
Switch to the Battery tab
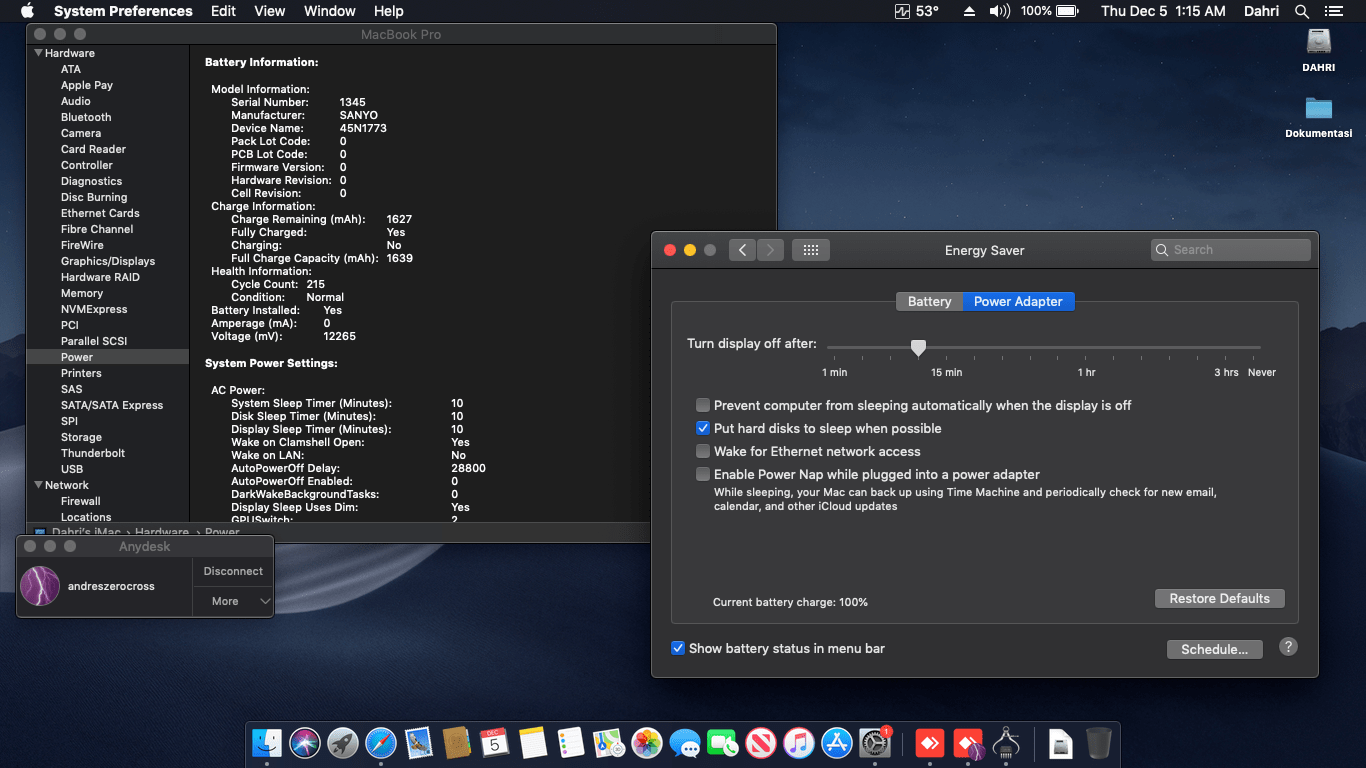929,301
